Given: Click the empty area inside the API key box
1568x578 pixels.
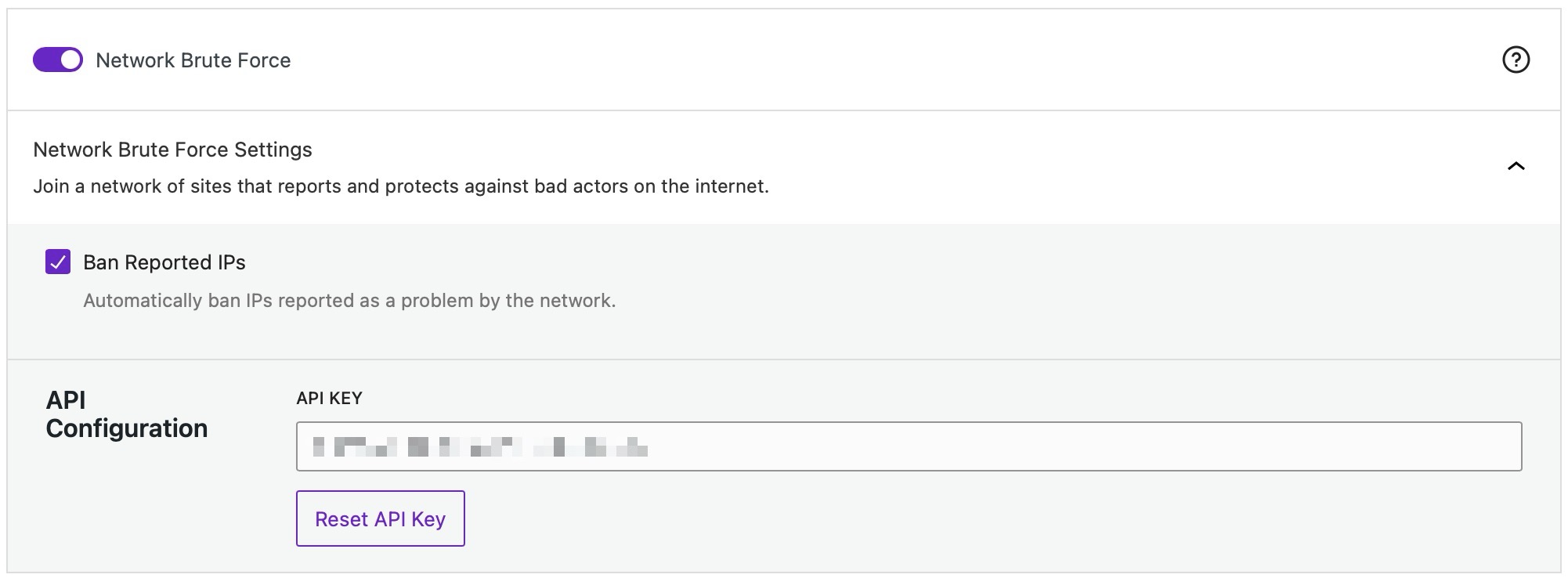Looking at the screenshot, I should (1097, 446).
